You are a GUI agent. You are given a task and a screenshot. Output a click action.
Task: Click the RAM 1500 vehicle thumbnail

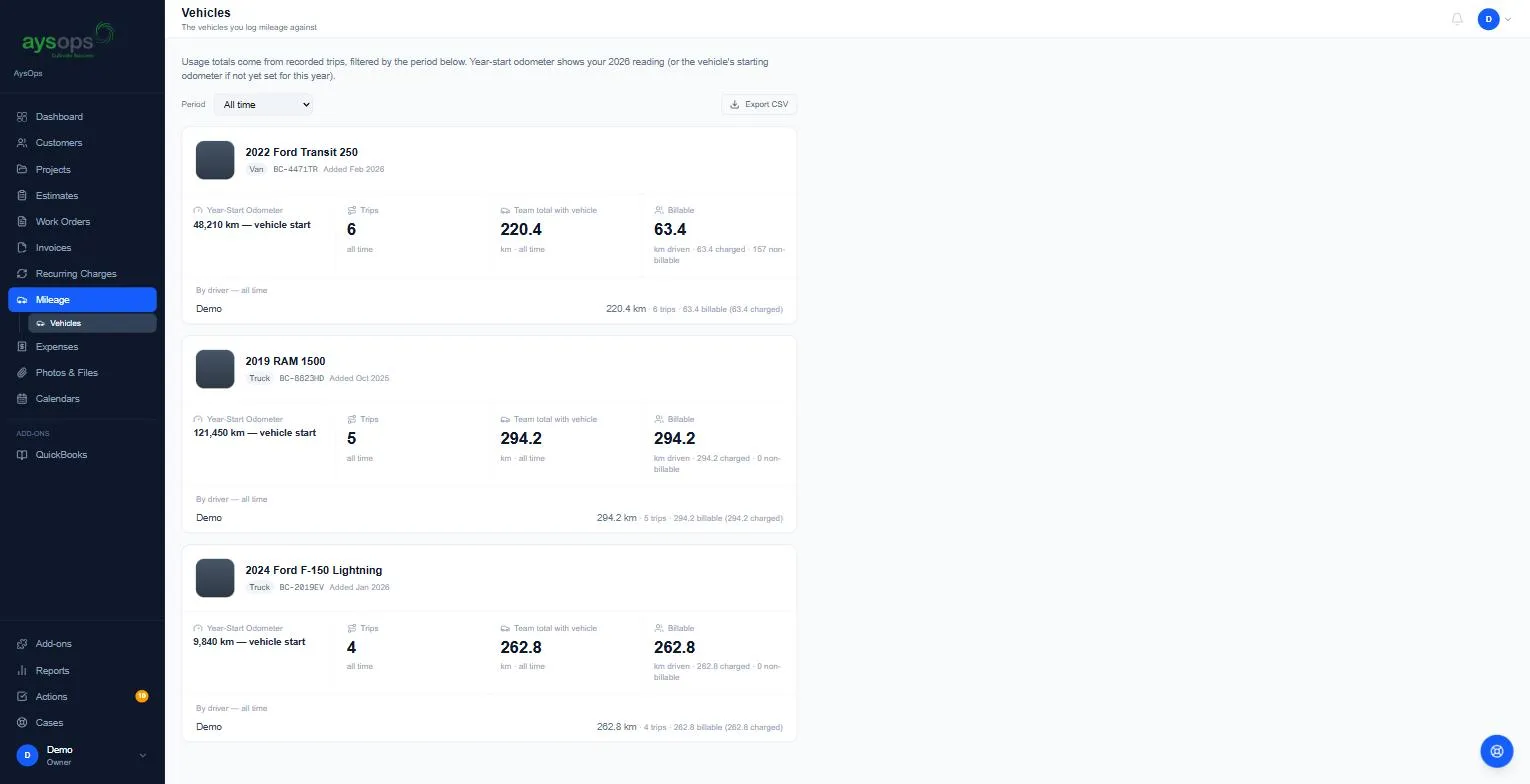pos(215,369)
